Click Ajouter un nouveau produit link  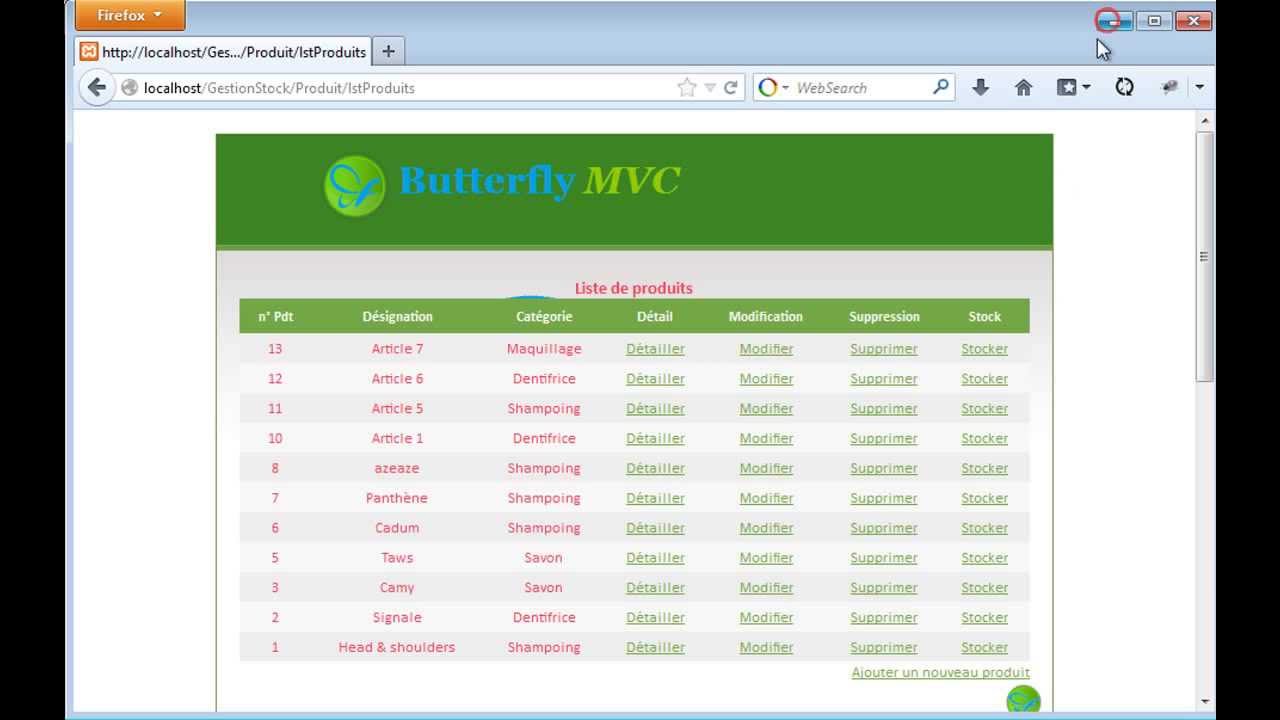click(940, 672)
